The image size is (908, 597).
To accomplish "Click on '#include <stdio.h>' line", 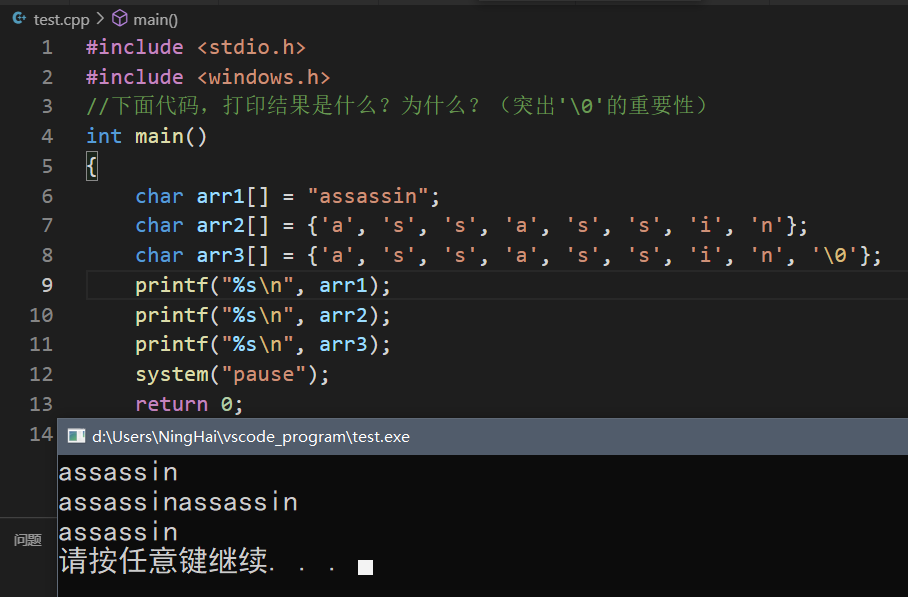I will pyautogui.click(x=196, y=47).
